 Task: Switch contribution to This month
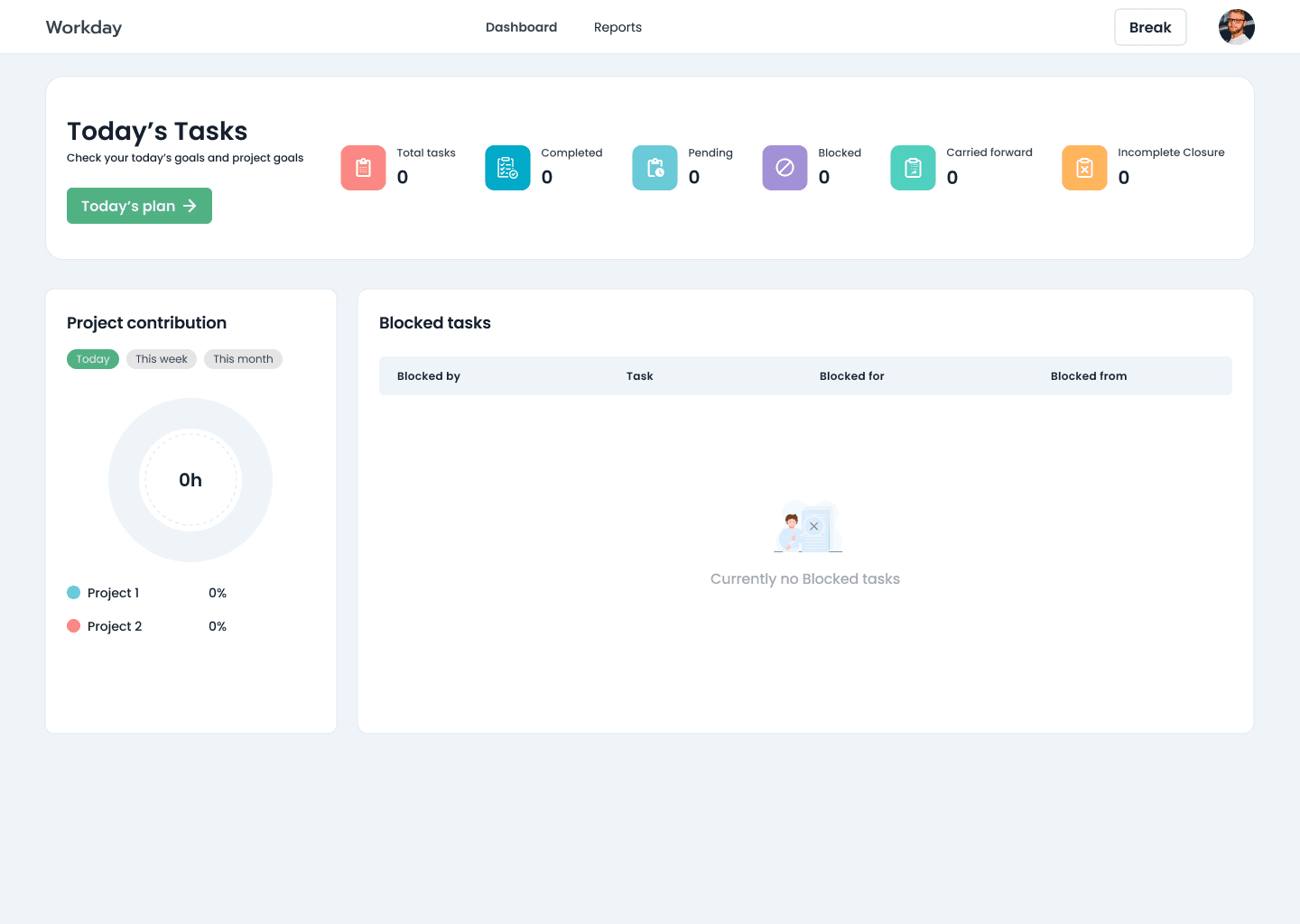click(243, 359)
